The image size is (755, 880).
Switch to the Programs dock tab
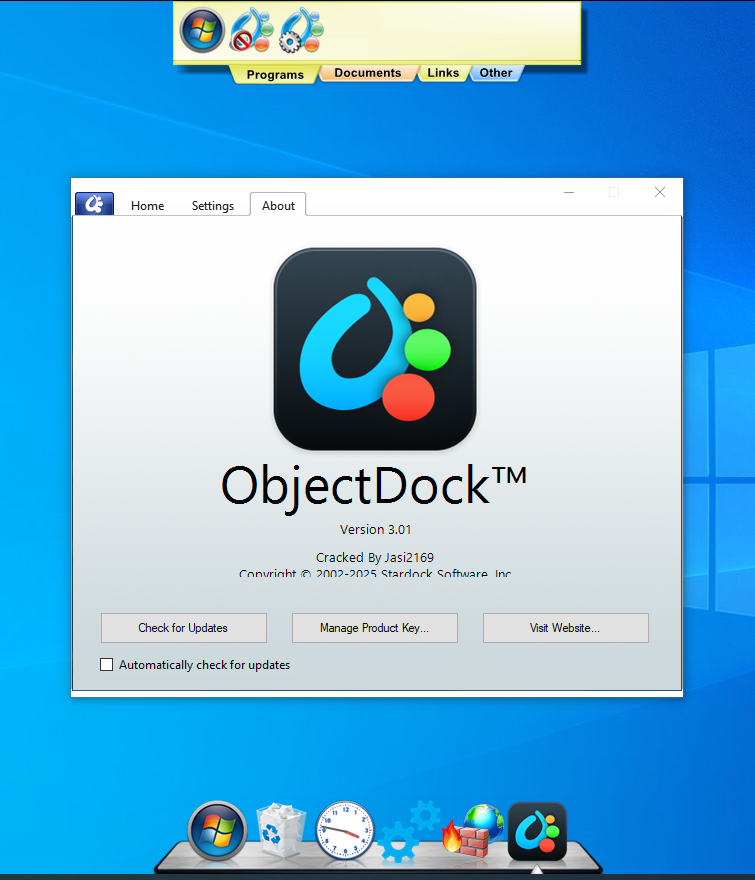click(x=275, y=74)
